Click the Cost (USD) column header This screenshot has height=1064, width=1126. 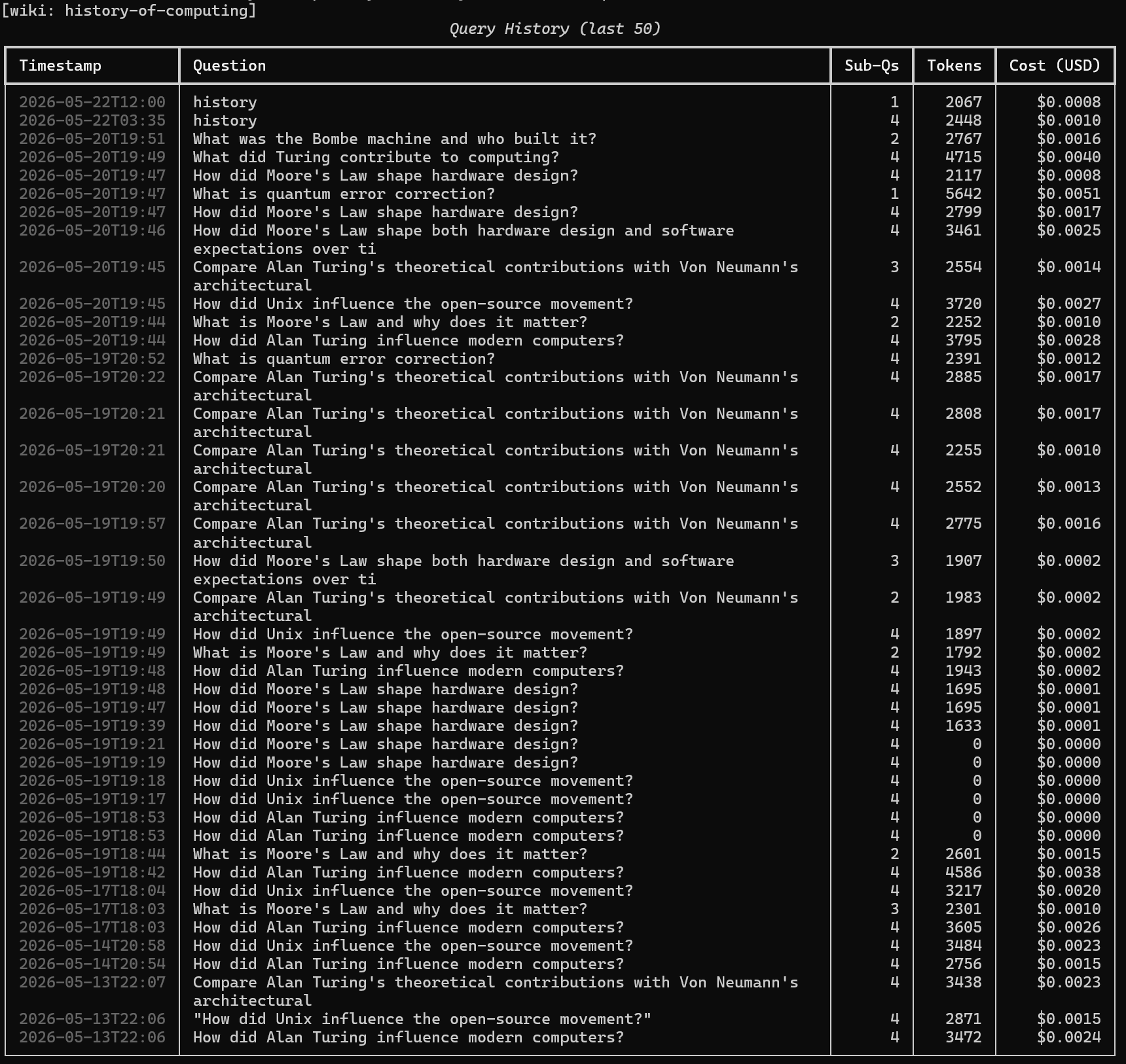point(1055,65)
